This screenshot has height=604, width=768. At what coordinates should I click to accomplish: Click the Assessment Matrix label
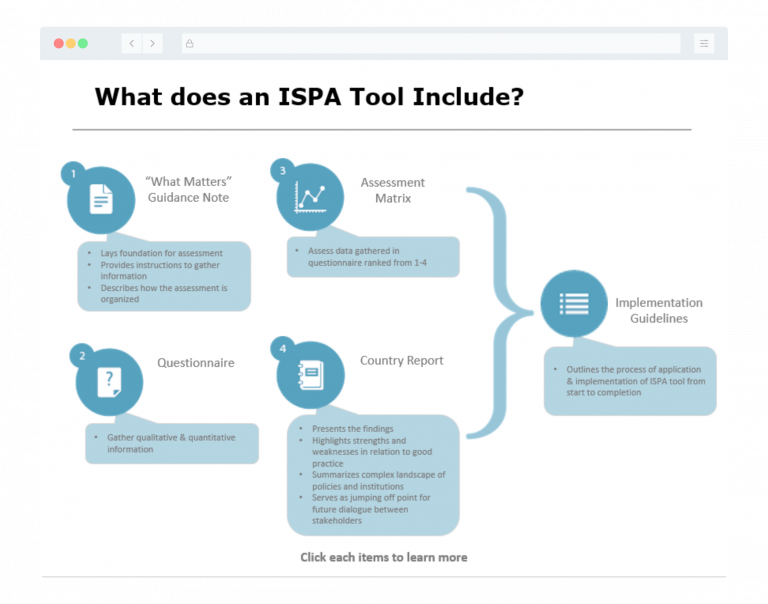(392, 190)
